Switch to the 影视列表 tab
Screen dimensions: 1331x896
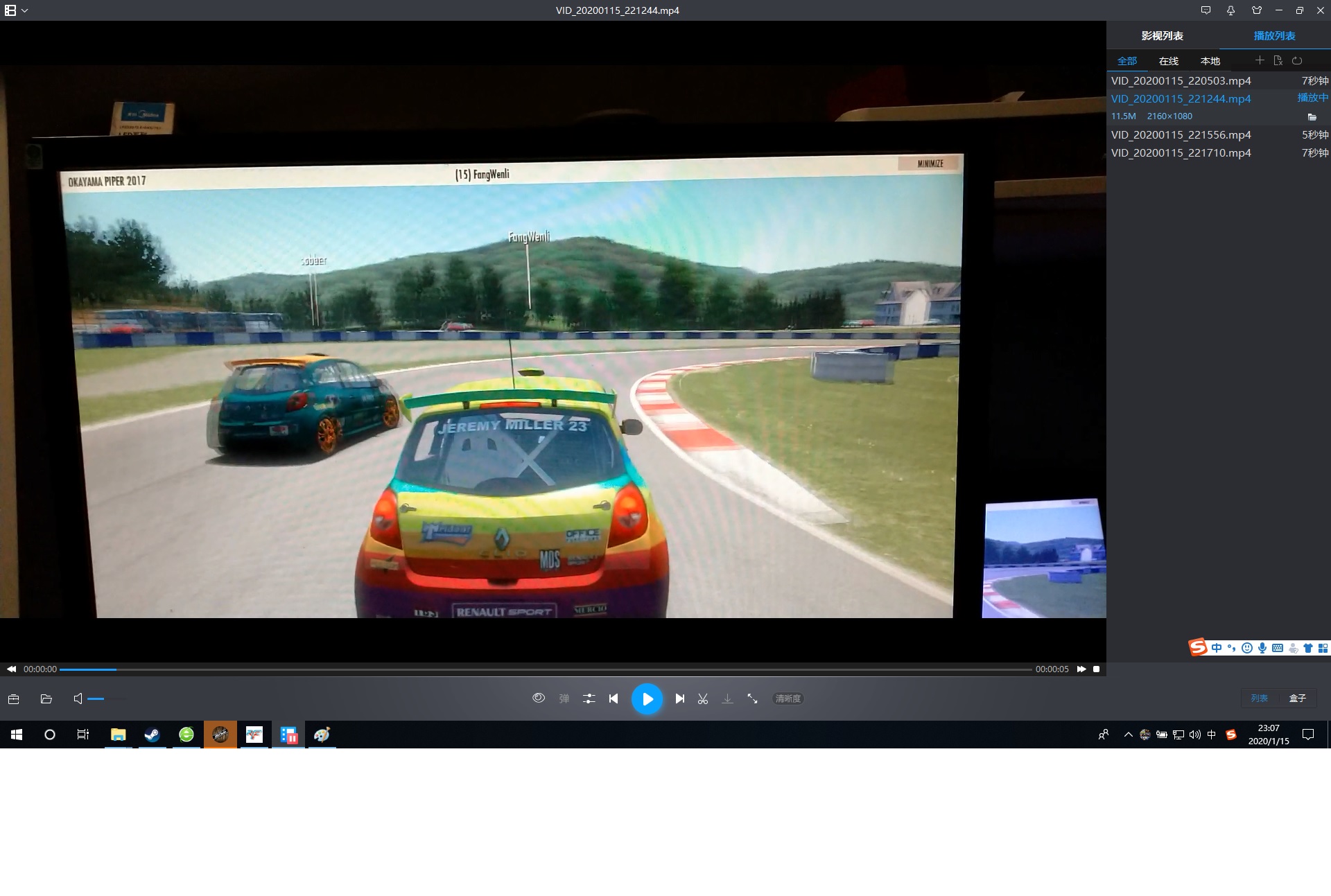click(x=1163, y=35)
